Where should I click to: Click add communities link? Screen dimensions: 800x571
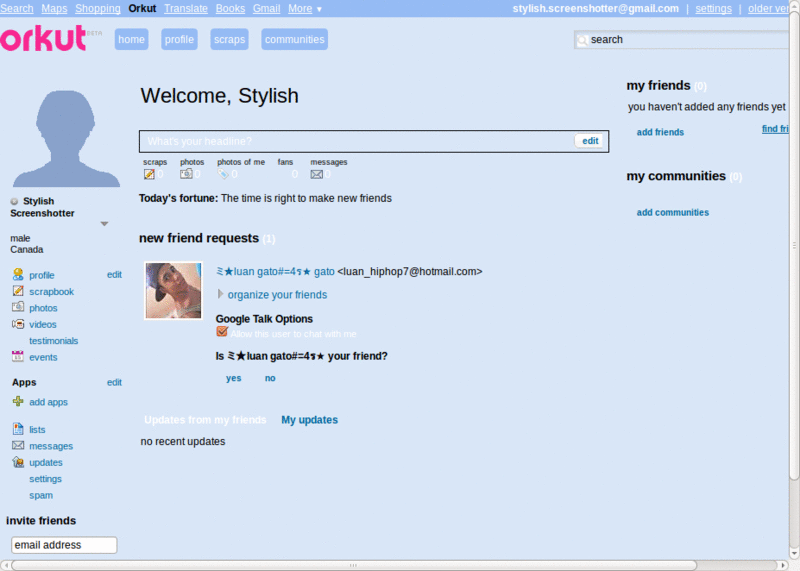click(x=672, y=212)
